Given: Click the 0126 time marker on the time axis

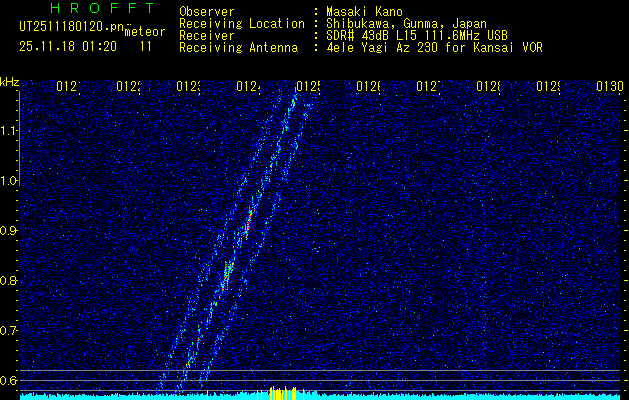Looking at the screenshot, I should pyautogui.click(x=368, y=87).
